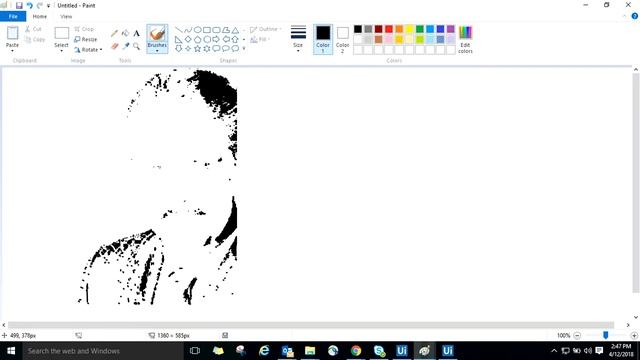Choose the Up arrow shape
The width and height of the screenshot is (640, 360).
(x=235, y=39)
